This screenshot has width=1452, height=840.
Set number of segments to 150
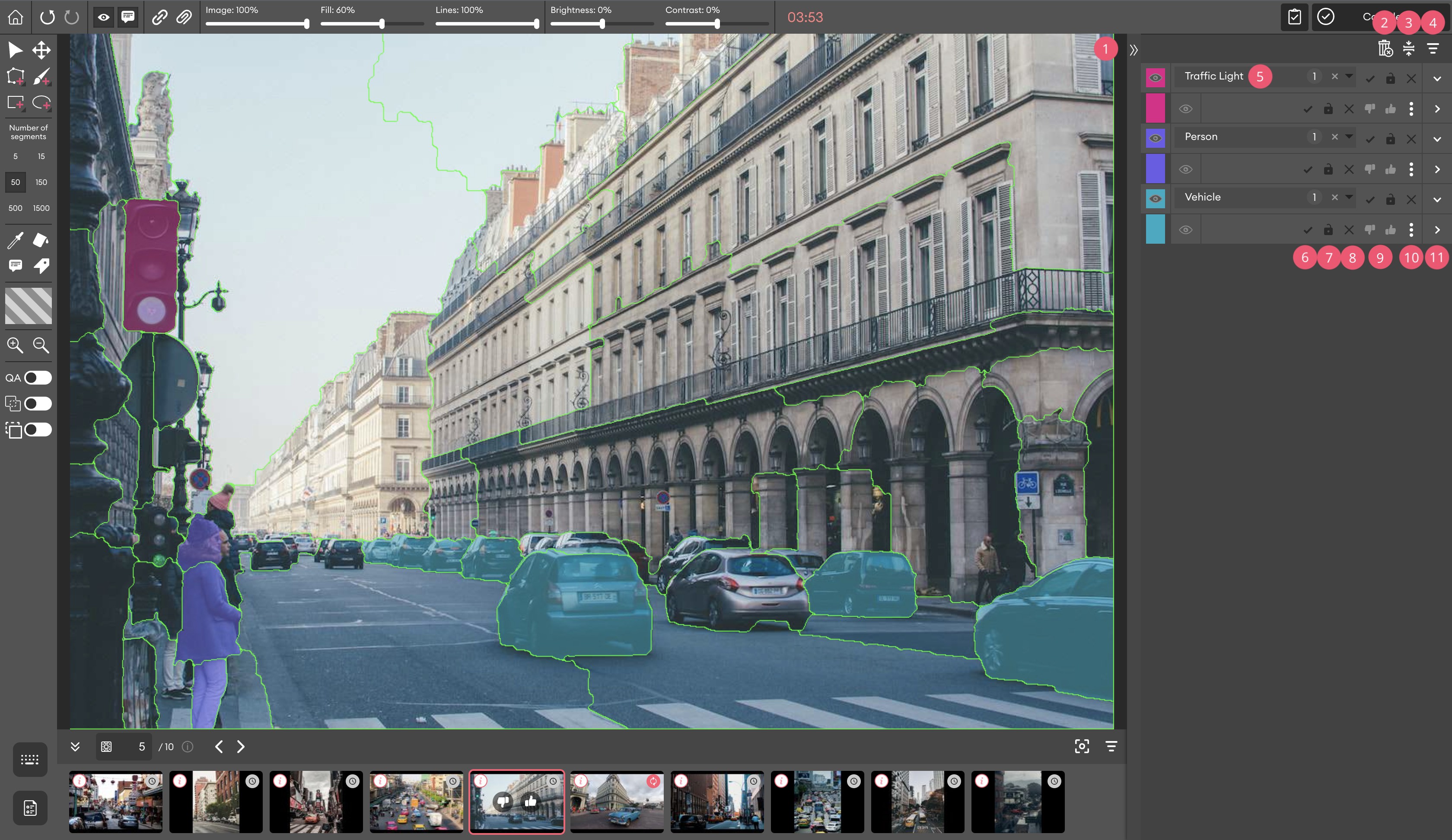(x=41, y=182)
